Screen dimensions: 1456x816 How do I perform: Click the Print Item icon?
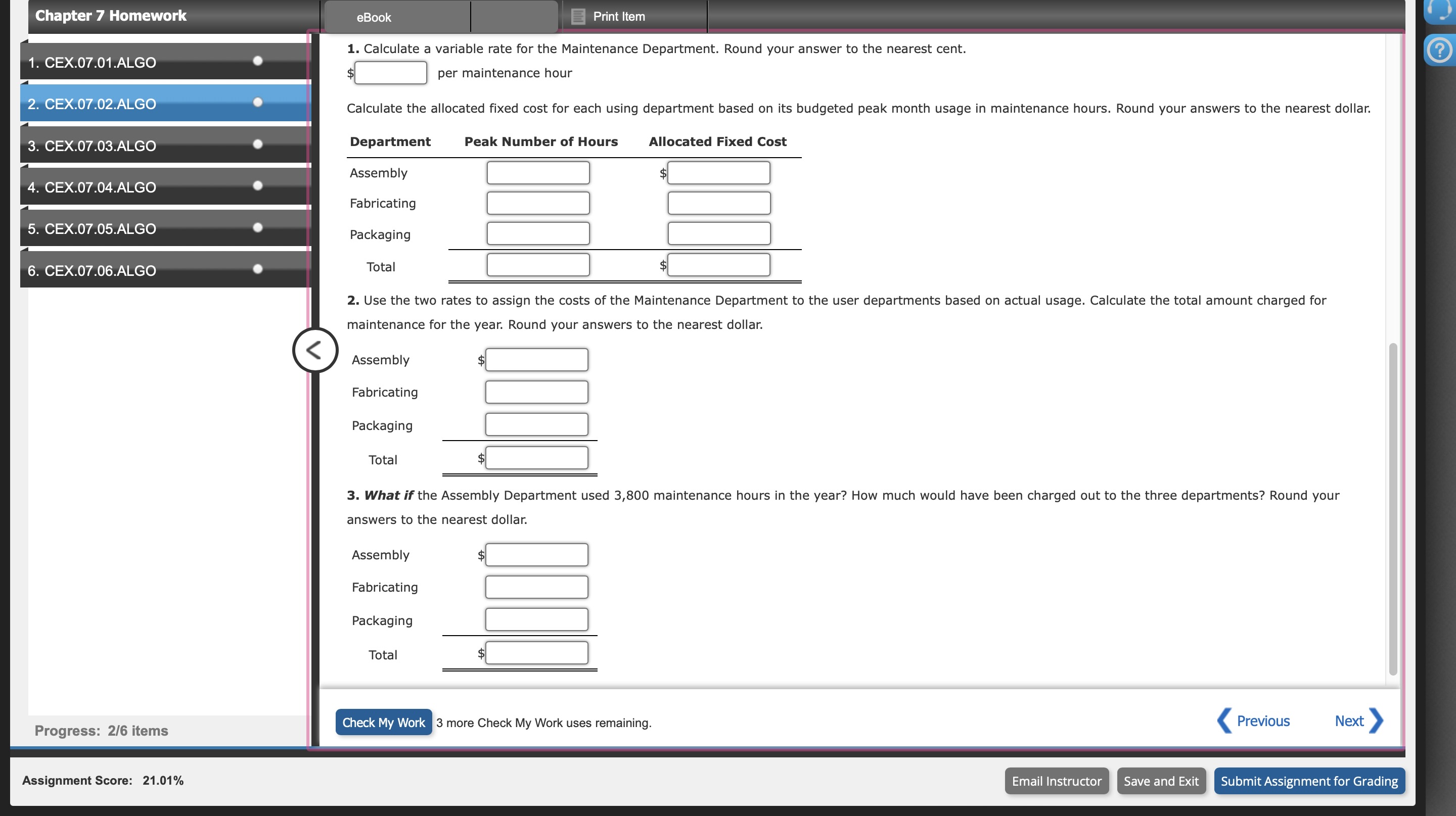tap(578, 16)
